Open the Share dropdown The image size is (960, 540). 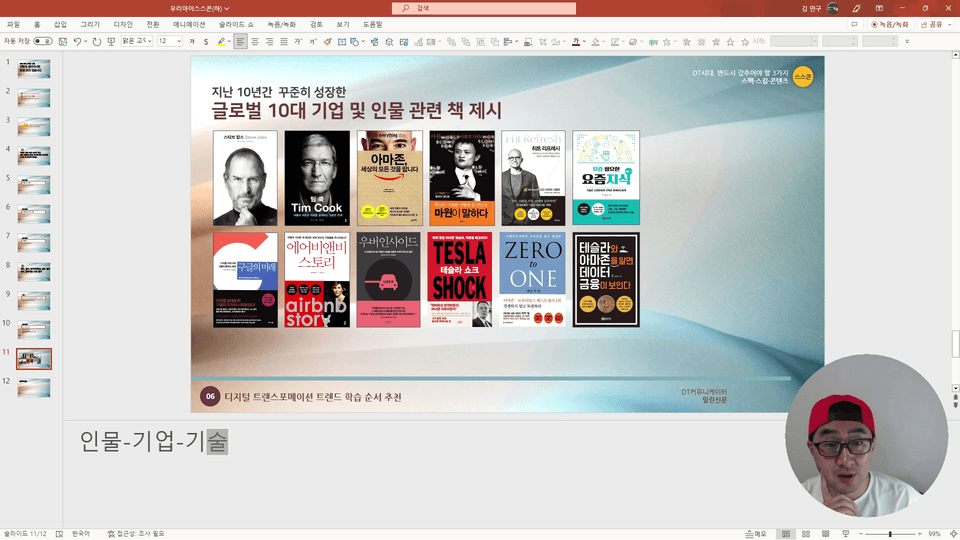pyautogui.click(x=951, y=24)
